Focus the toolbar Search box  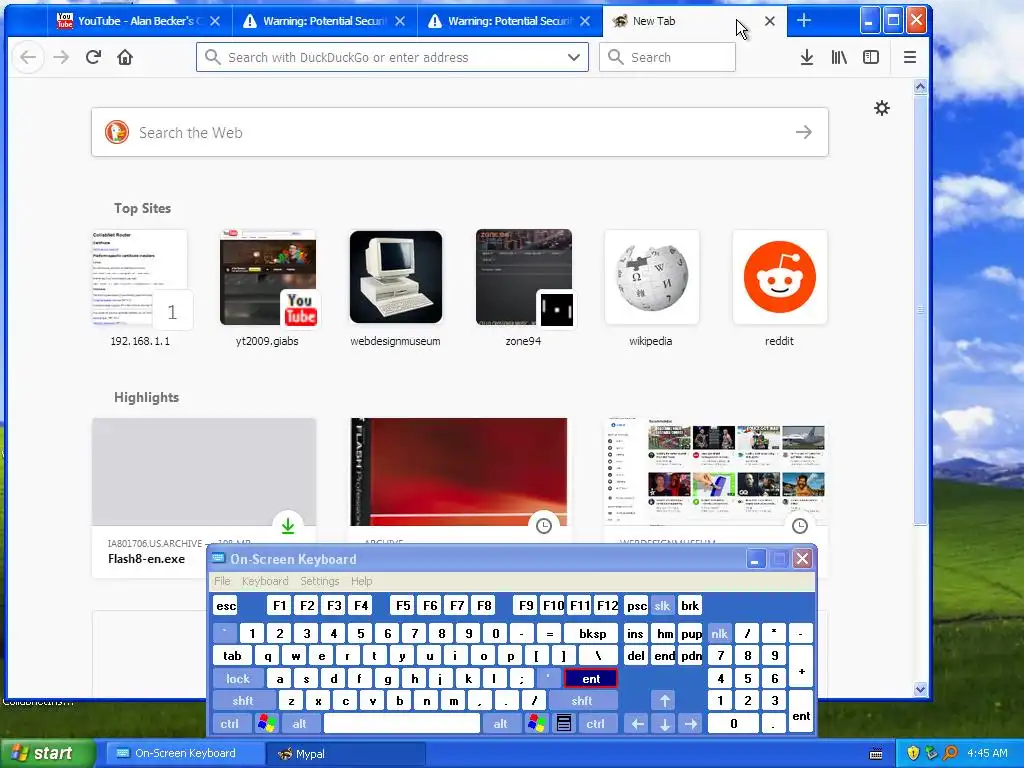[667, 57]
